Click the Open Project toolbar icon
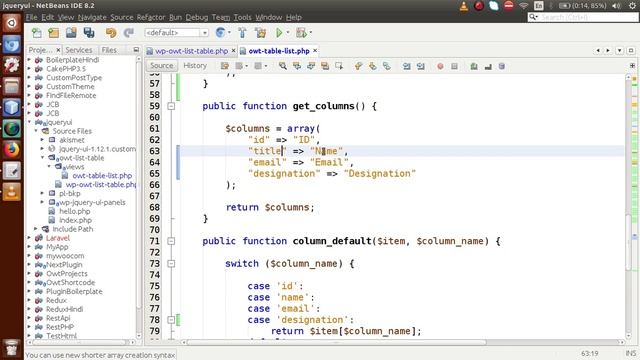This screenshot has height=360, width=640. (71, 33)
